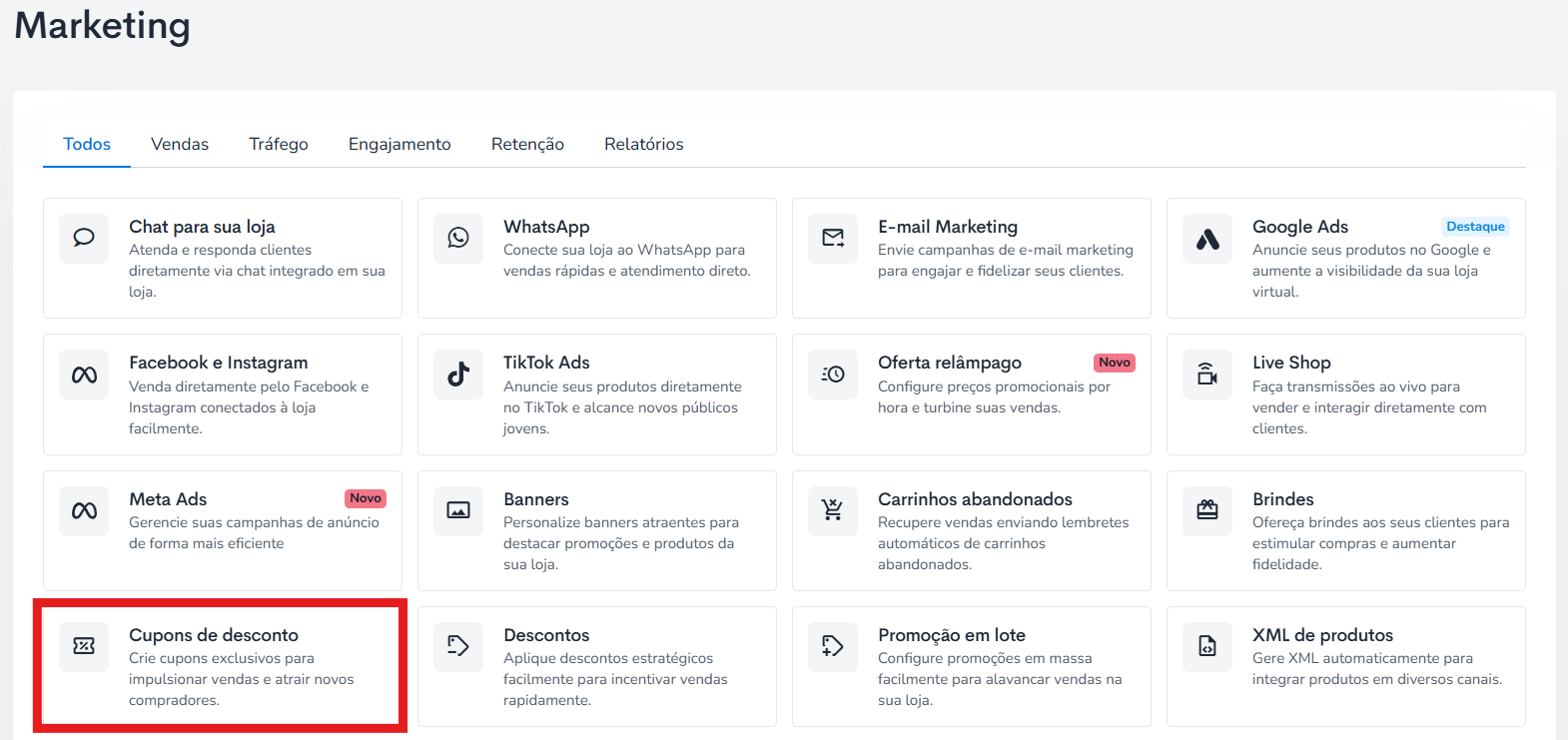This screenshot has height=740, width=1568.
Task: Select the Brindes title
Action: coord(1283,499)
